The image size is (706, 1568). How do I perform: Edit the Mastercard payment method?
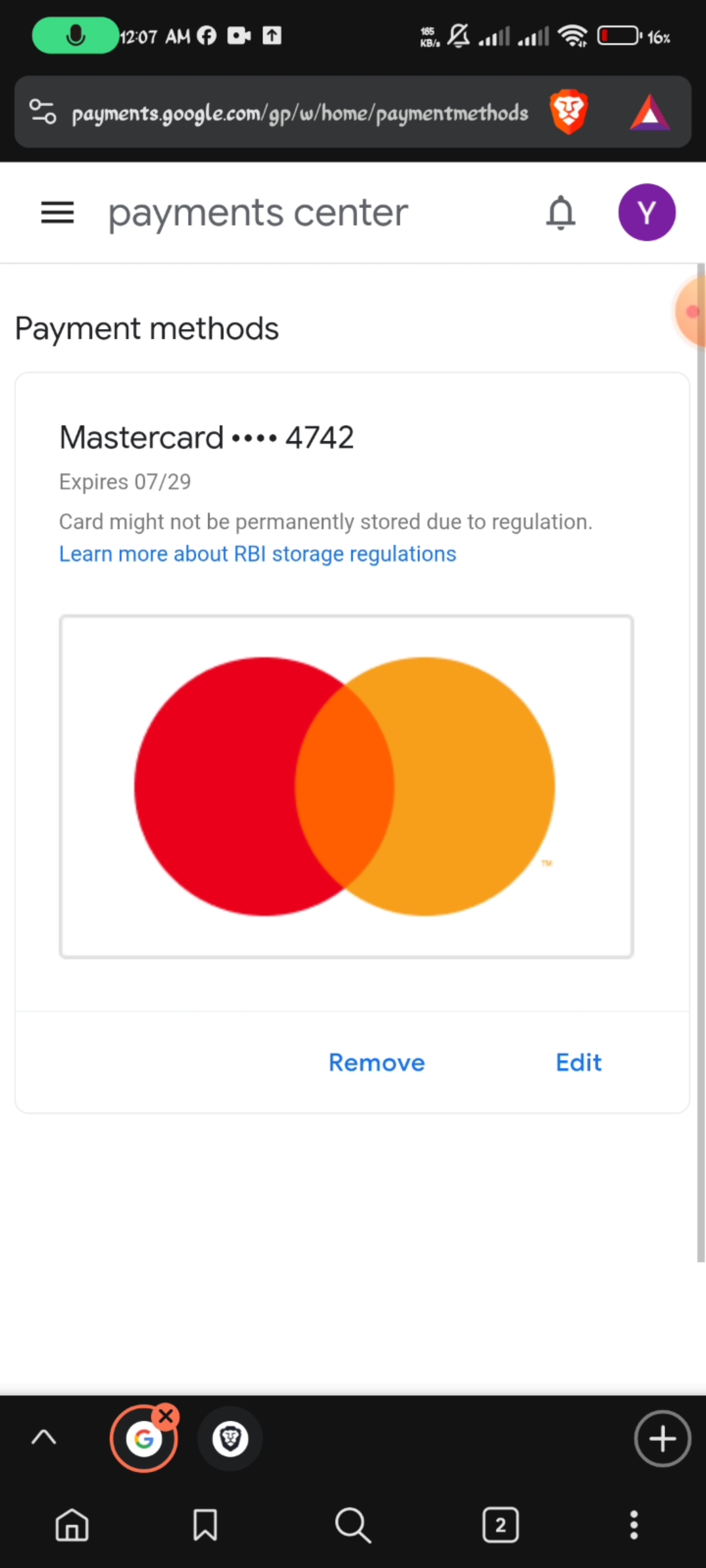579,1063
